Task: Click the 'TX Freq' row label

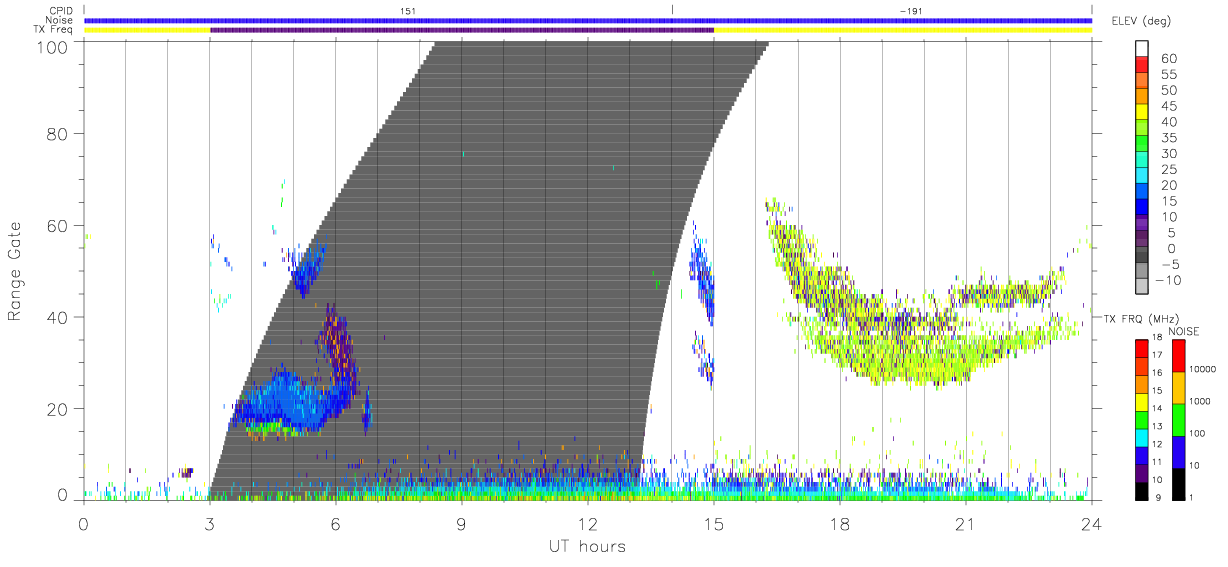Action: [55, 30]
